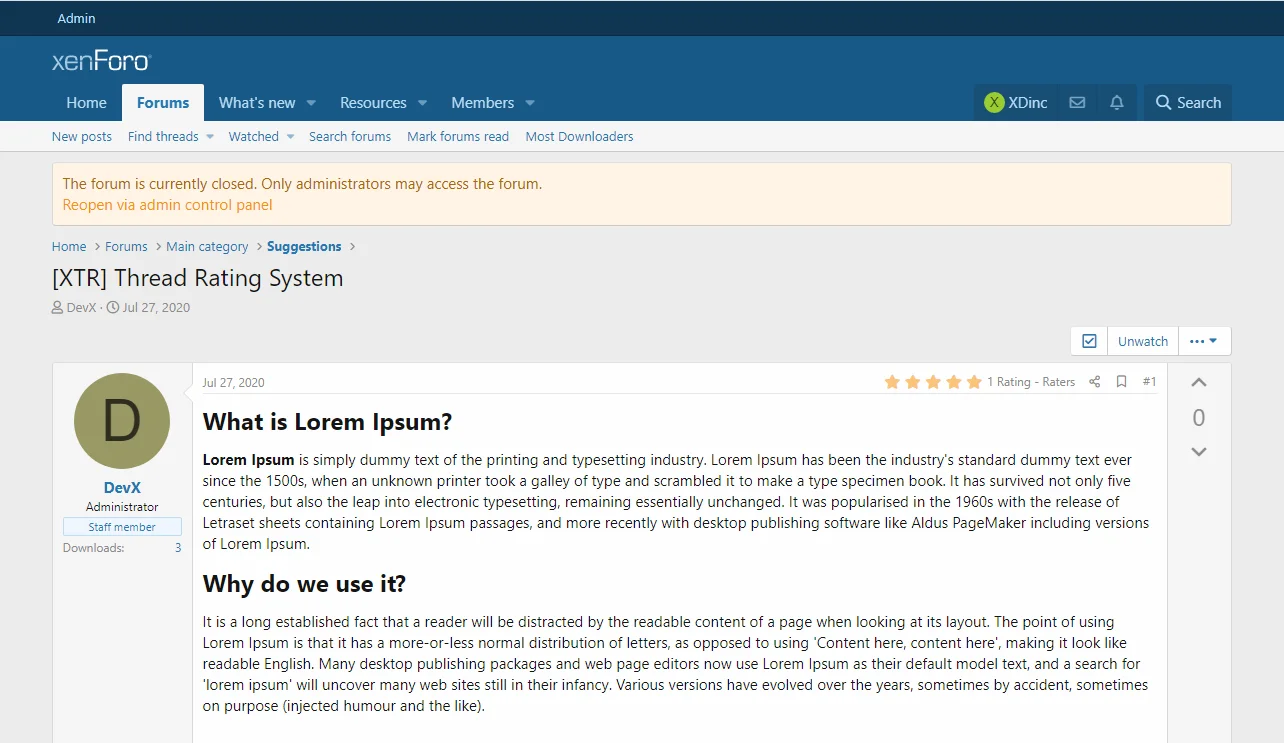Open the alerts bell icon
The width and height of the screenshot is (1284, 743).
pyautogui.click(x=1117, y=103)
